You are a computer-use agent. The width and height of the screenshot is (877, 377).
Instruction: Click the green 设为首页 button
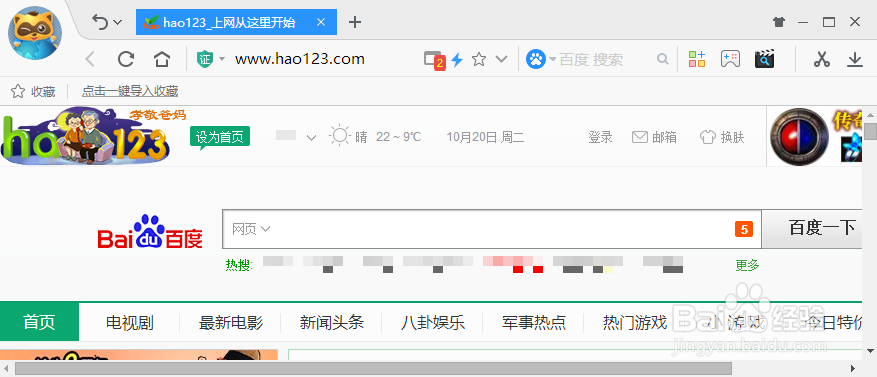220,136
